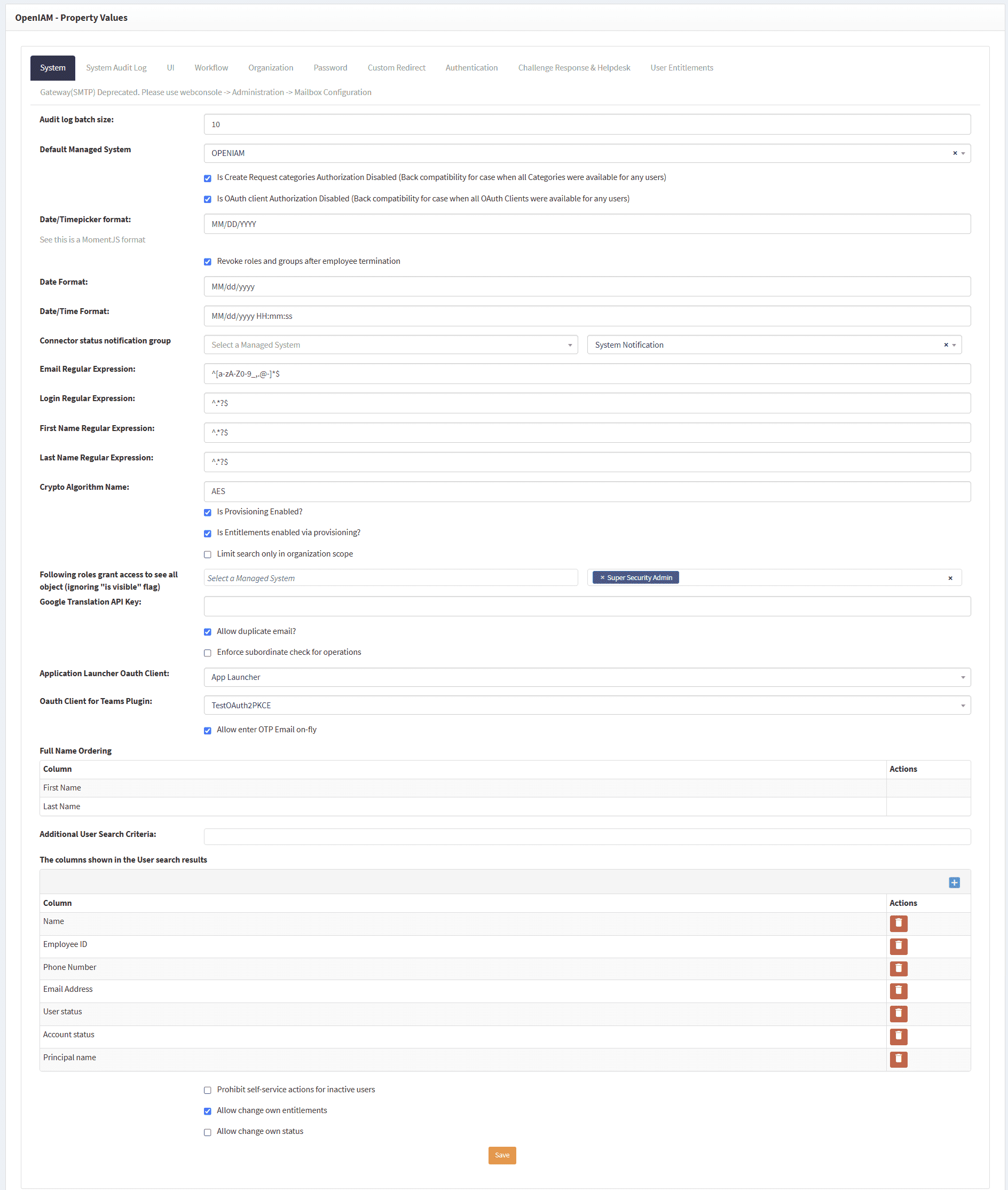Toggle Entitlements enabled via provisioning checkbox
The image size is (1008, 1190).
(x=208, y=534)
